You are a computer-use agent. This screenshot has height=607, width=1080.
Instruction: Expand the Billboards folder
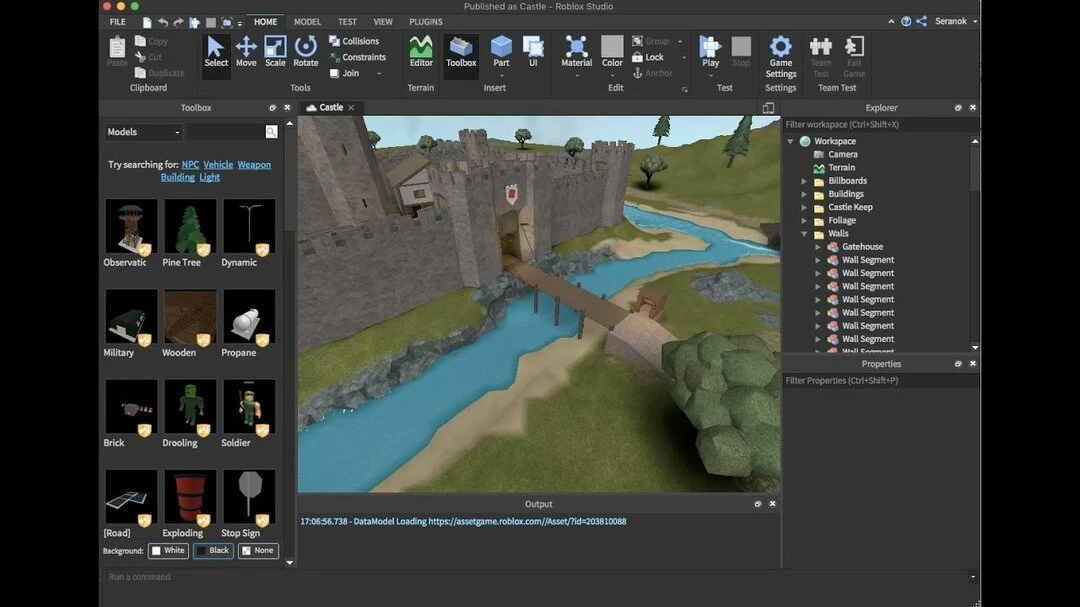(804, 181)
